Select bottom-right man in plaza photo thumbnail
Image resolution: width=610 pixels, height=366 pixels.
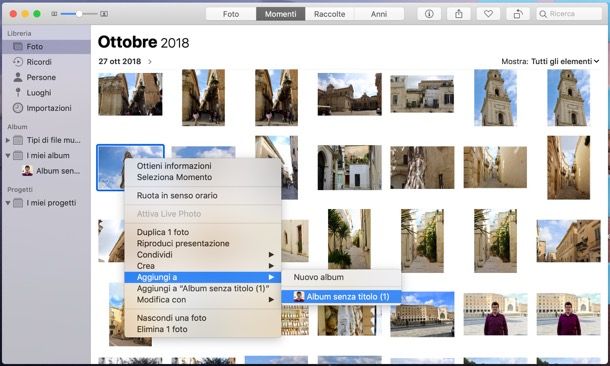pos(568,314)
